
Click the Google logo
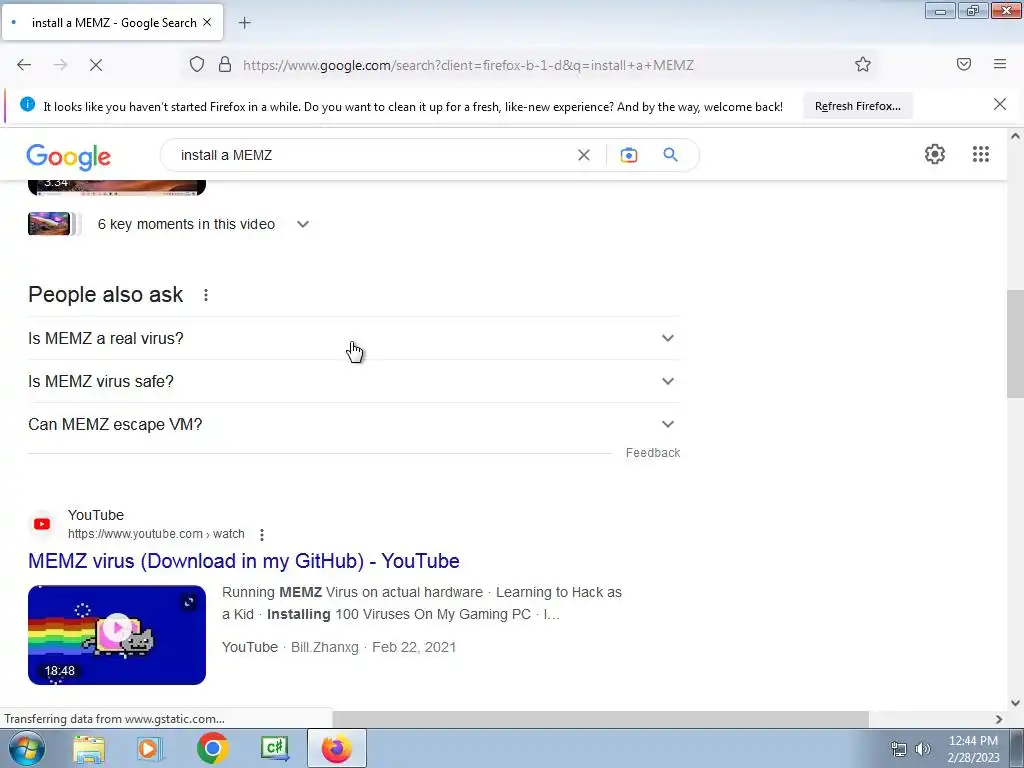coord(69,157)
